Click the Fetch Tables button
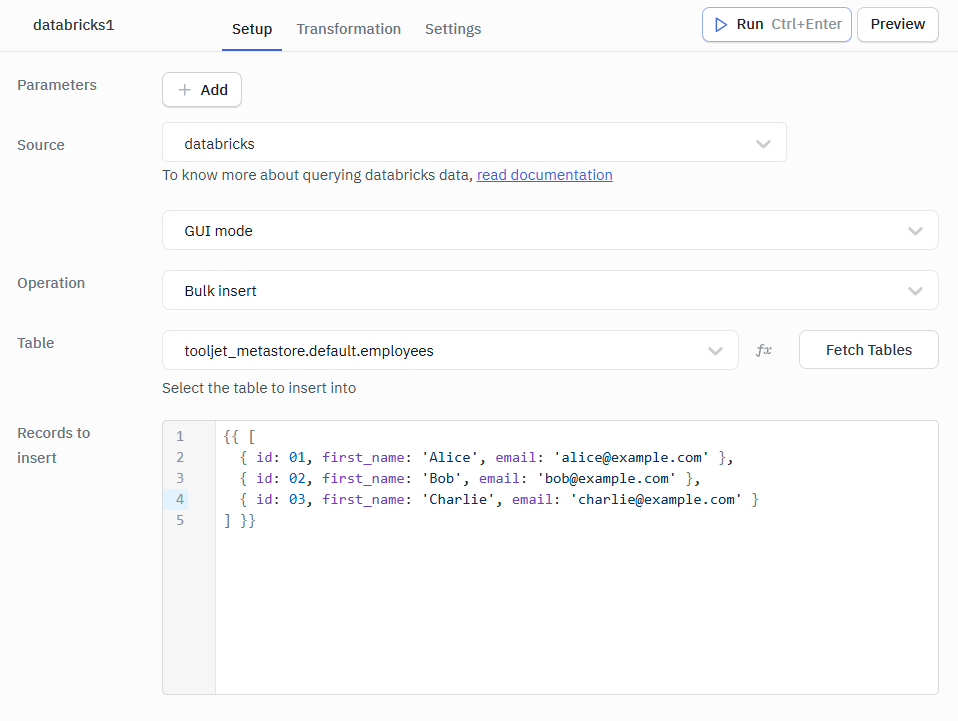The height and width of the screenshot is (721, 958). (868, 350)
